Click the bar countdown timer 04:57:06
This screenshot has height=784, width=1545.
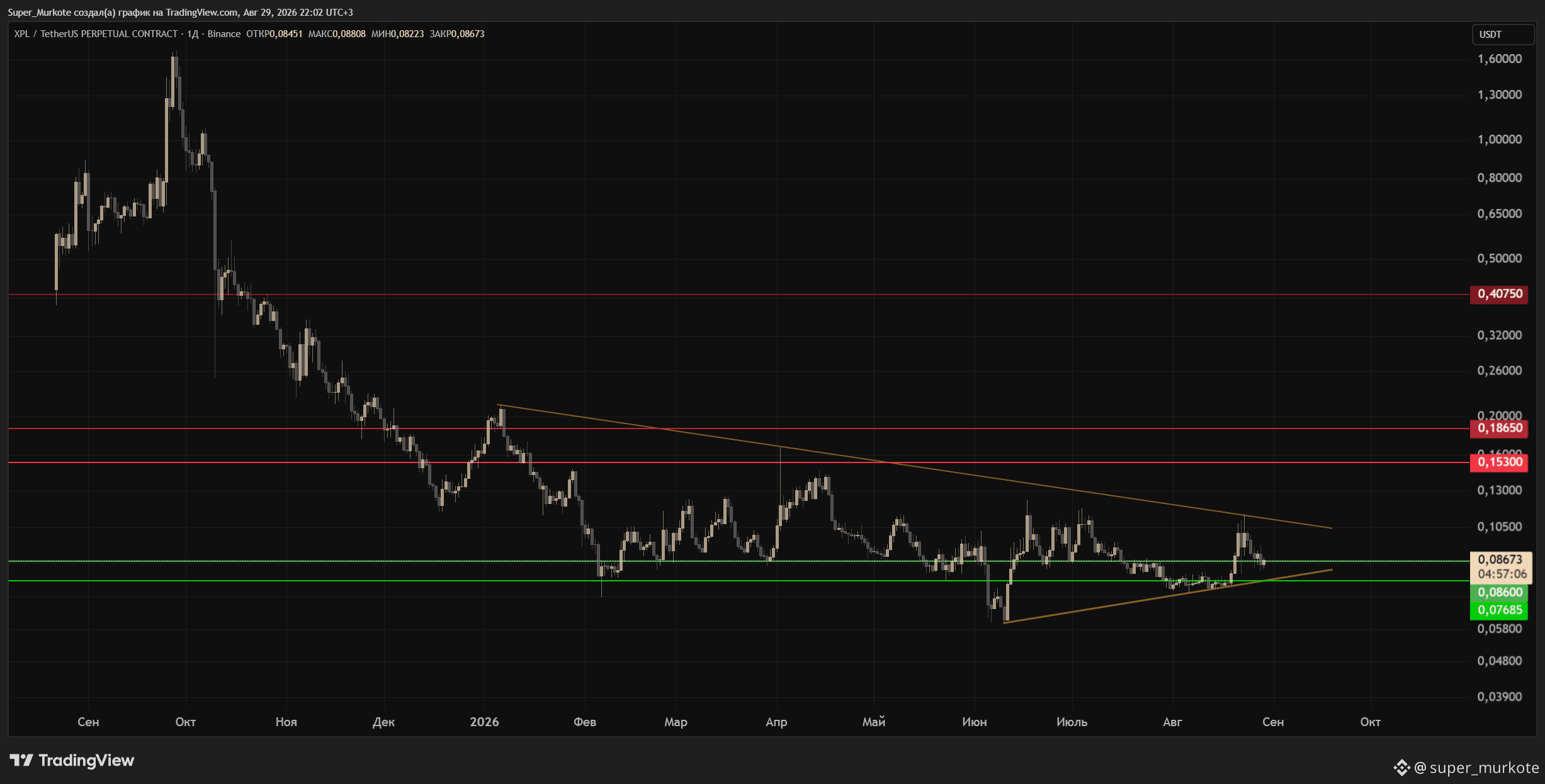1502,574
